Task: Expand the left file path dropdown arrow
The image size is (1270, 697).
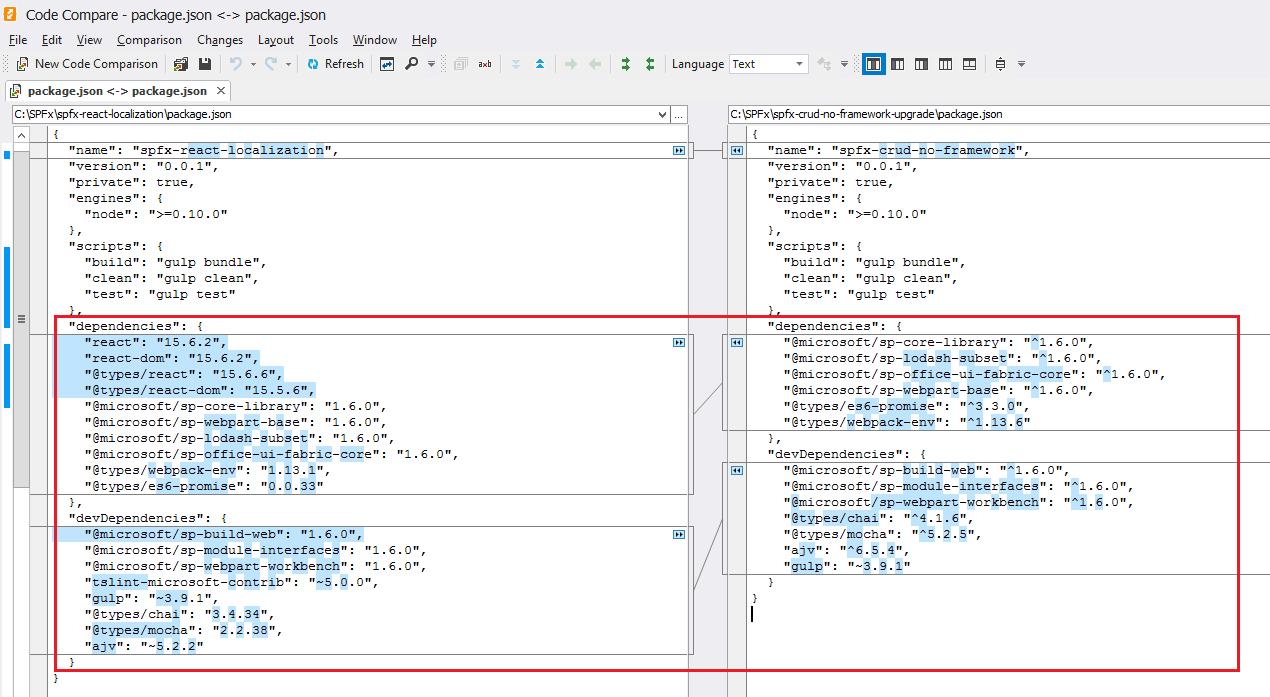Action: (661, 114)
